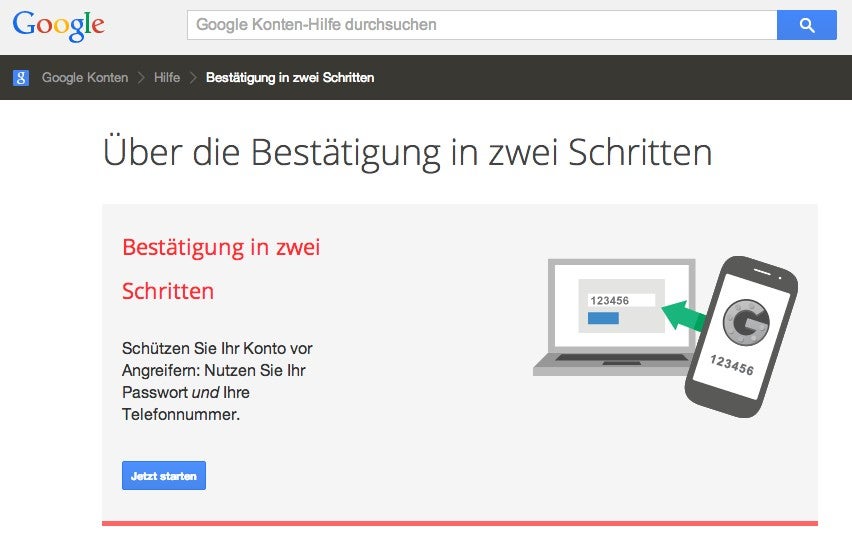Open the 'Google Konten' breadcrumb link
Viewport: 852px width, 540px height.
click(x=85, y=78)
